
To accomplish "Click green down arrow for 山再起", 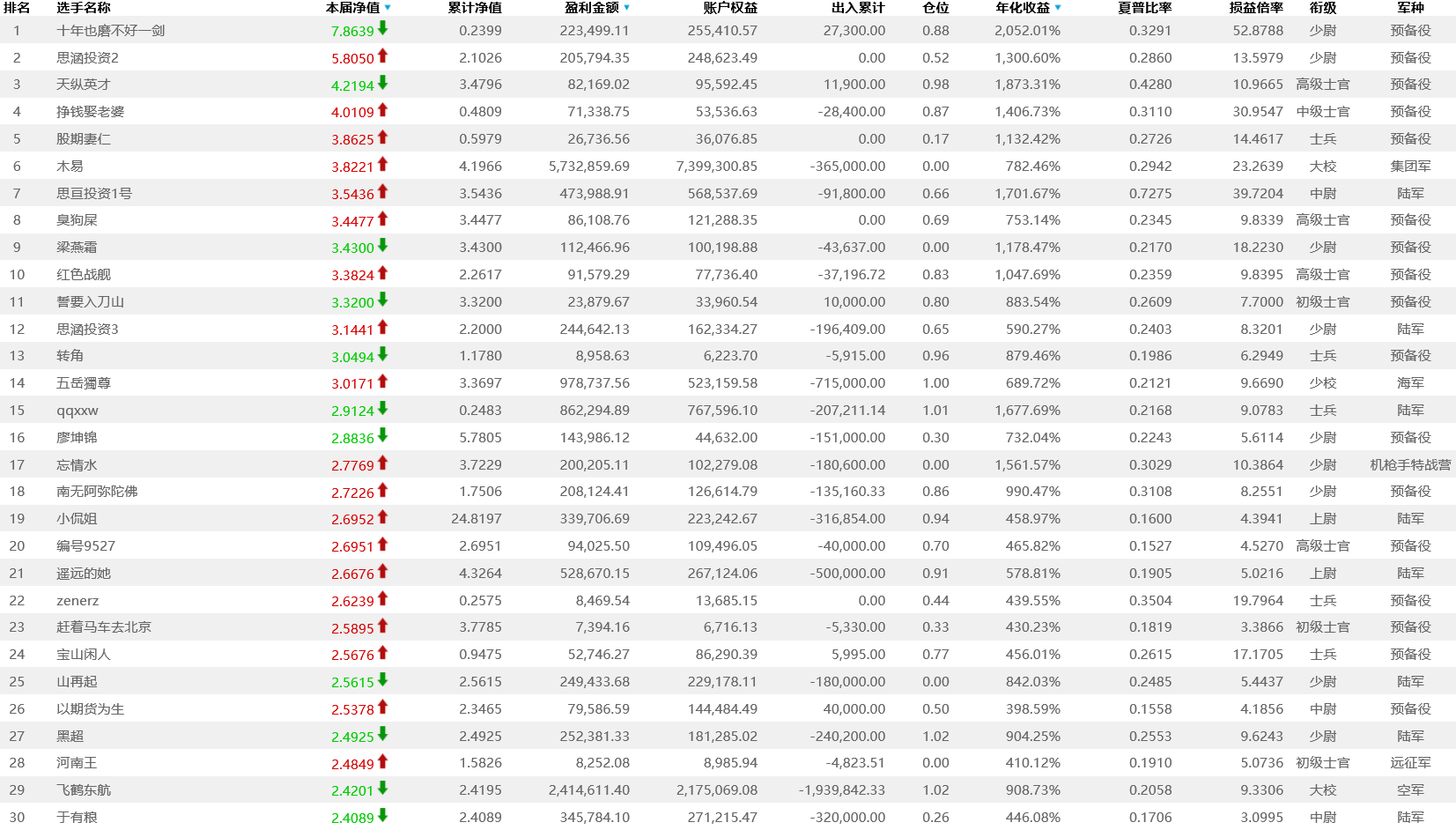I will point(383,680).
